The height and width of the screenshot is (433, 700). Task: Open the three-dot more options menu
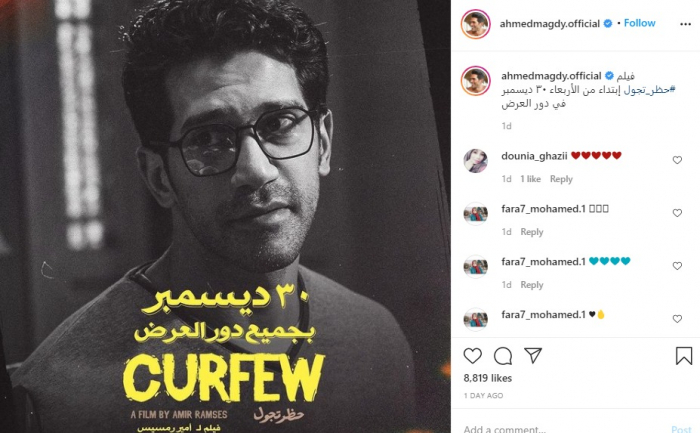point(685,24)
